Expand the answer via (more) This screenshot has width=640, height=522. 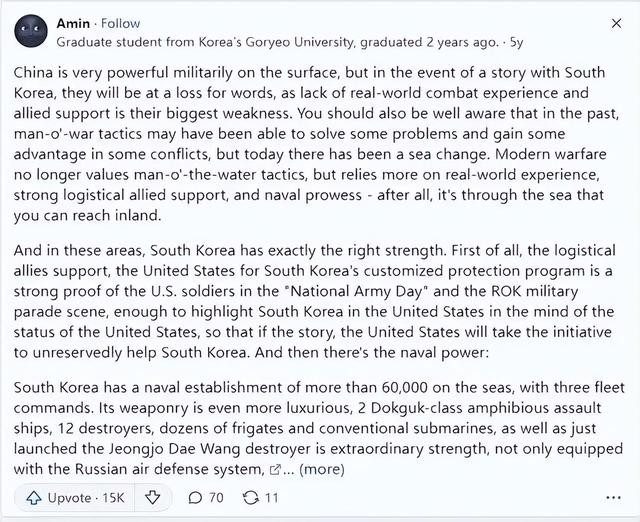pyautogui.click(x=322, y=469)
